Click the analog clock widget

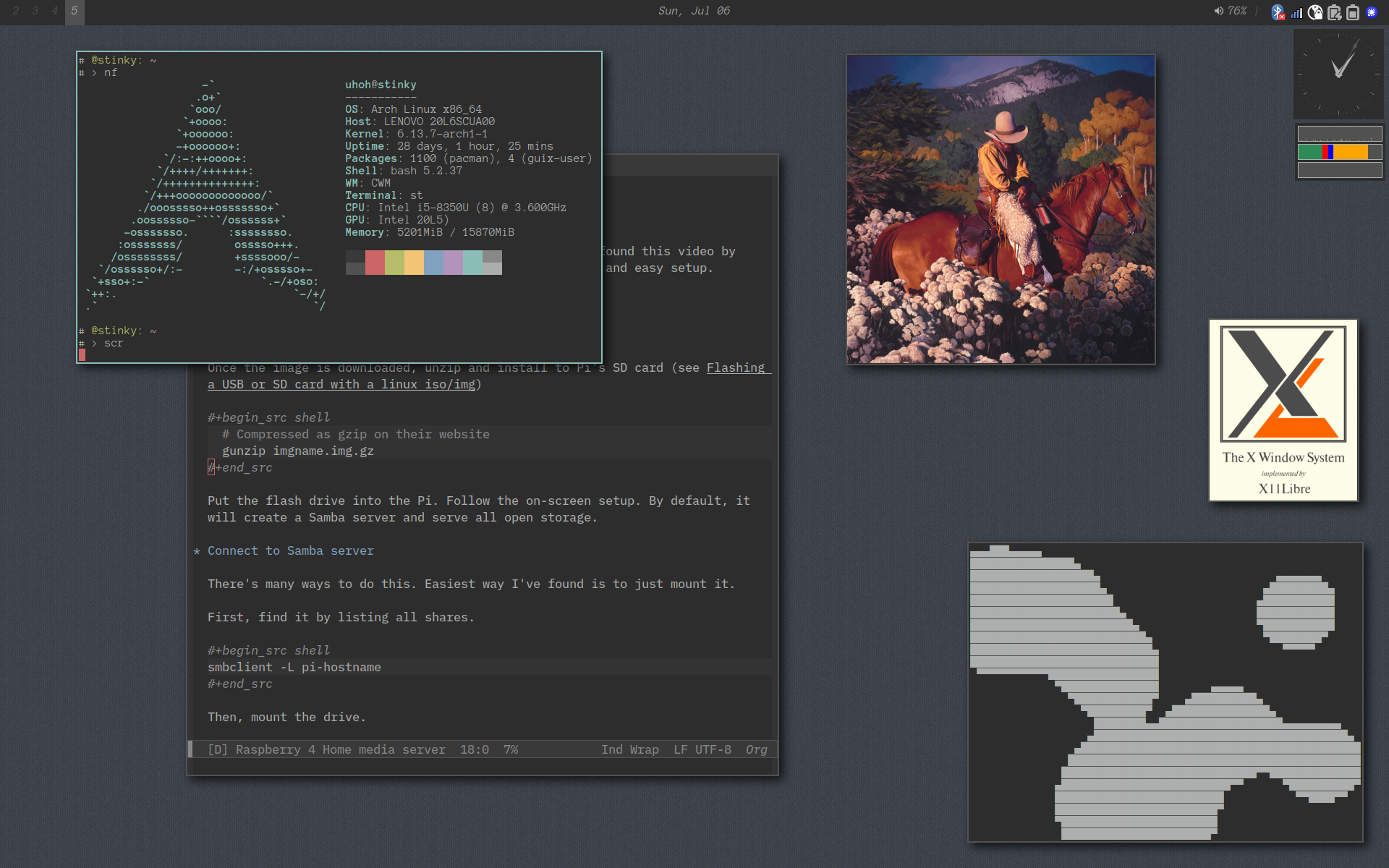point(1338,74)
